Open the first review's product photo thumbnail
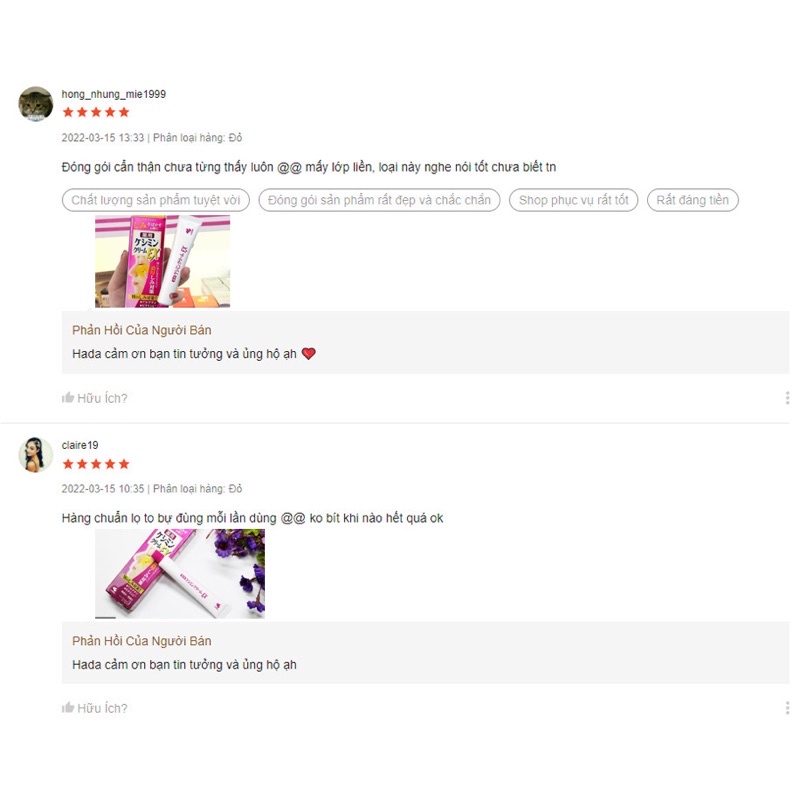The height and width of the screenshot is (800, 800). tap(162, 261)
